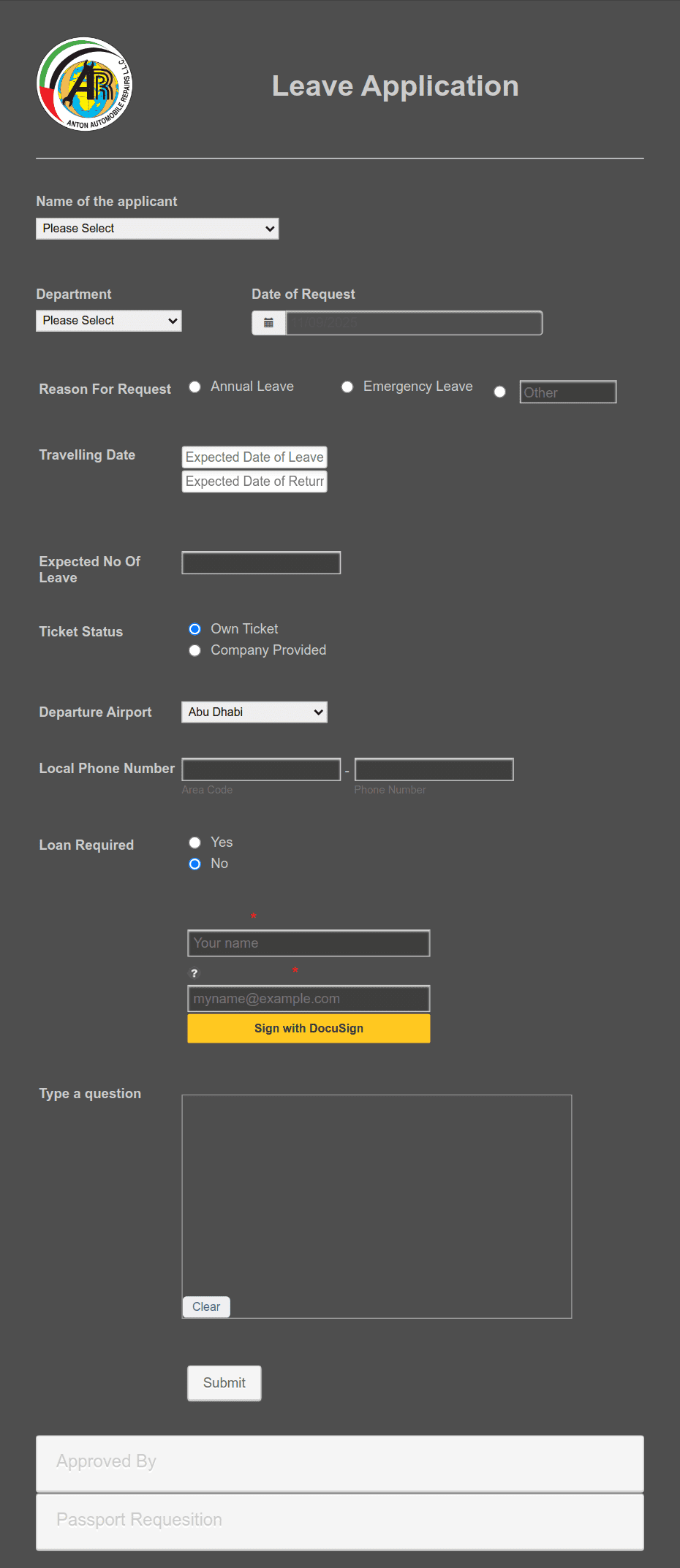Expand the Passport Requesition section

(x=340, y=1521)
